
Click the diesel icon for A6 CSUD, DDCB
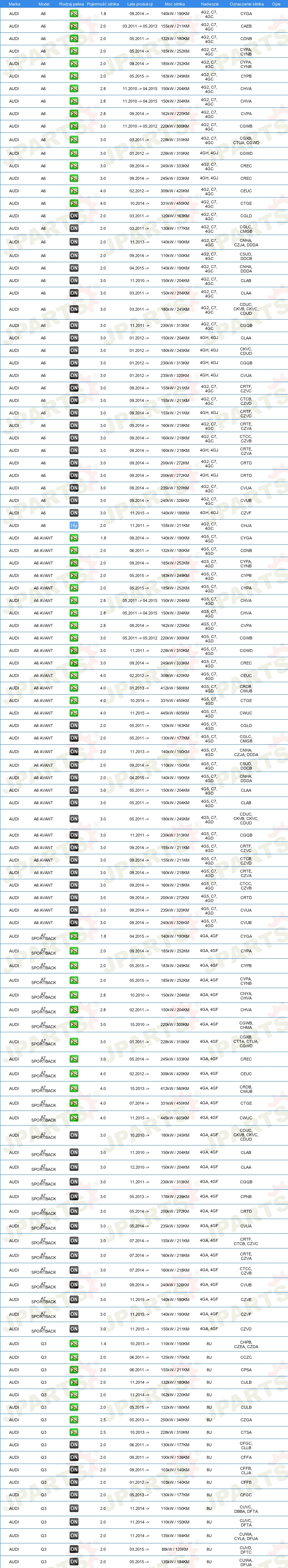tap(74, 256)
